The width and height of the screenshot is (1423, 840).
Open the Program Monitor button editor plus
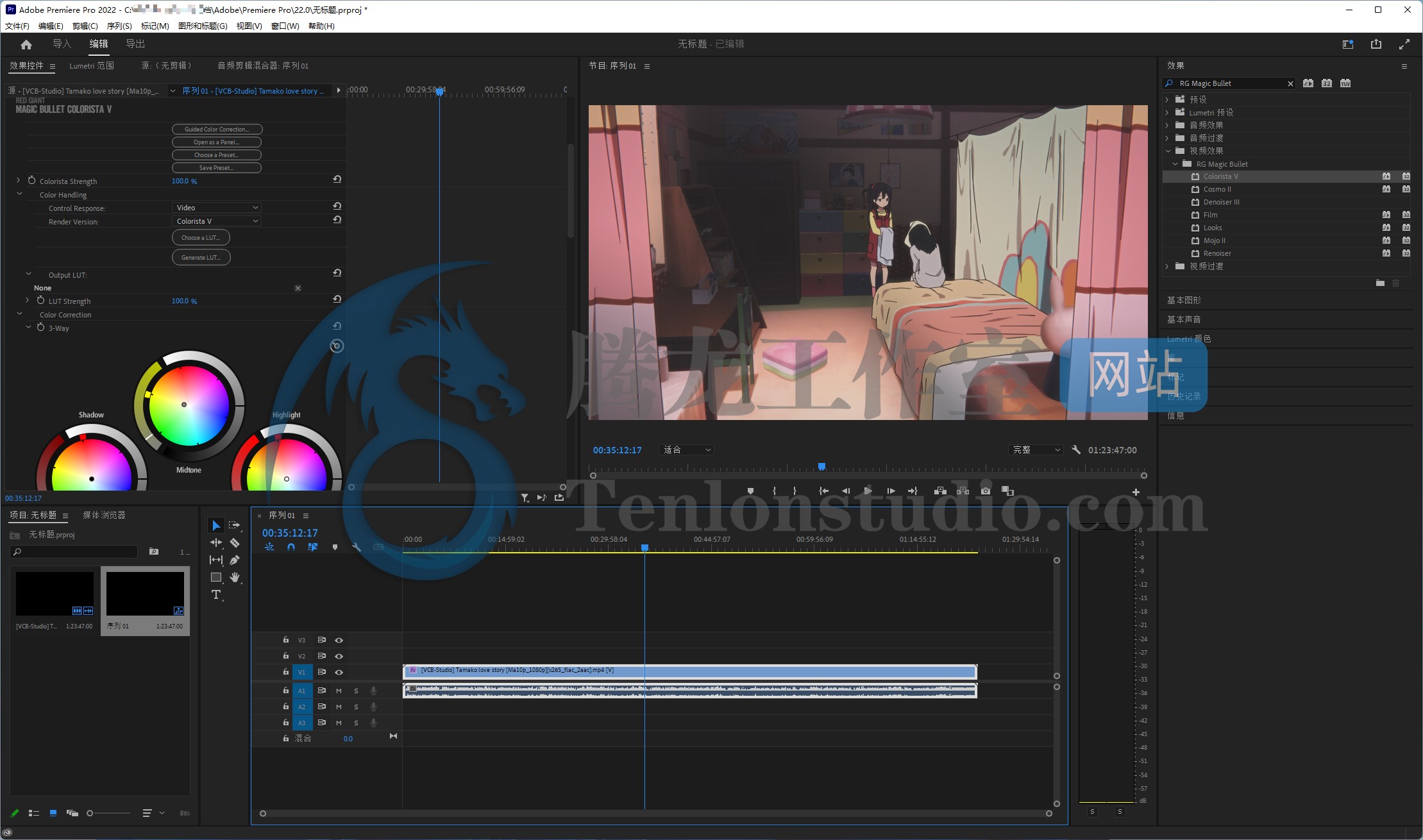coord(1136,492)
